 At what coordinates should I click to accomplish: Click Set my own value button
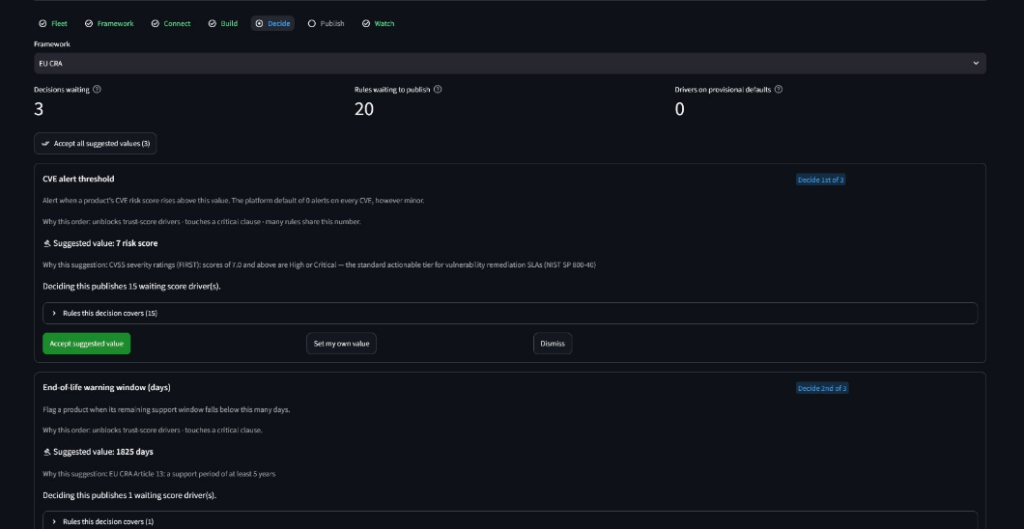[341, 344]
